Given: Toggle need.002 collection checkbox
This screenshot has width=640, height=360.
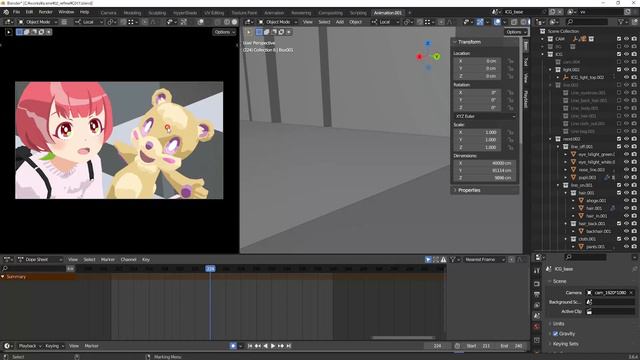Looking at the screenshot, I should [x=619, y=139].
